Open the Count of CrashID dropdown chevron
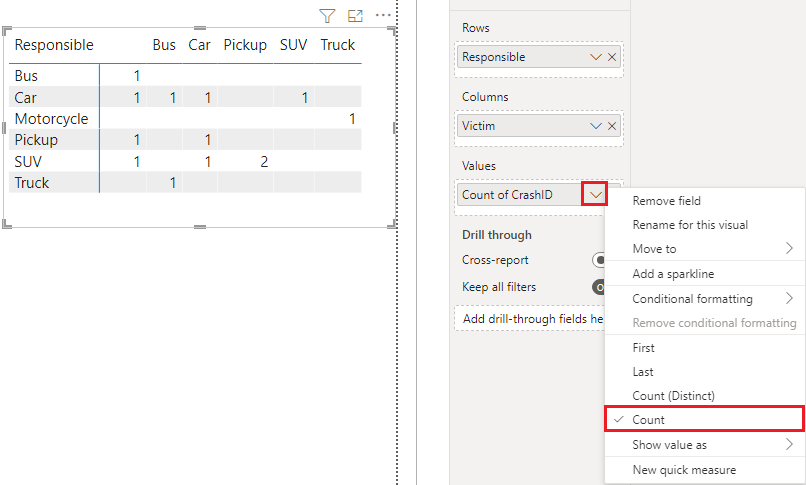 595,194
